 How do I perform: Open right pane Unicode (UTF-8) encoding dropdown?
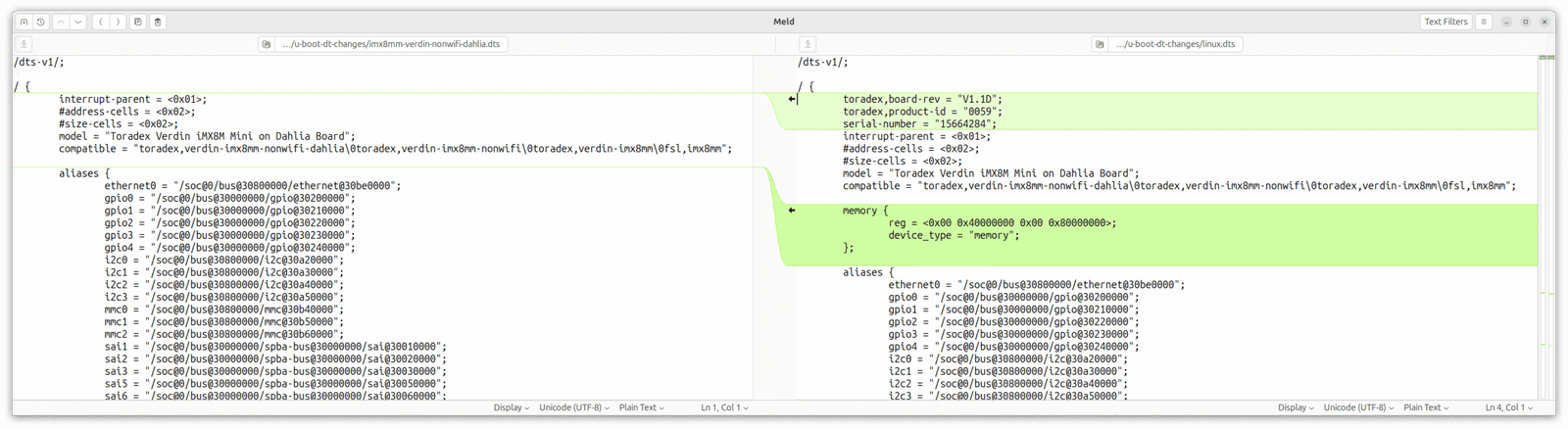click(1358, 407)
